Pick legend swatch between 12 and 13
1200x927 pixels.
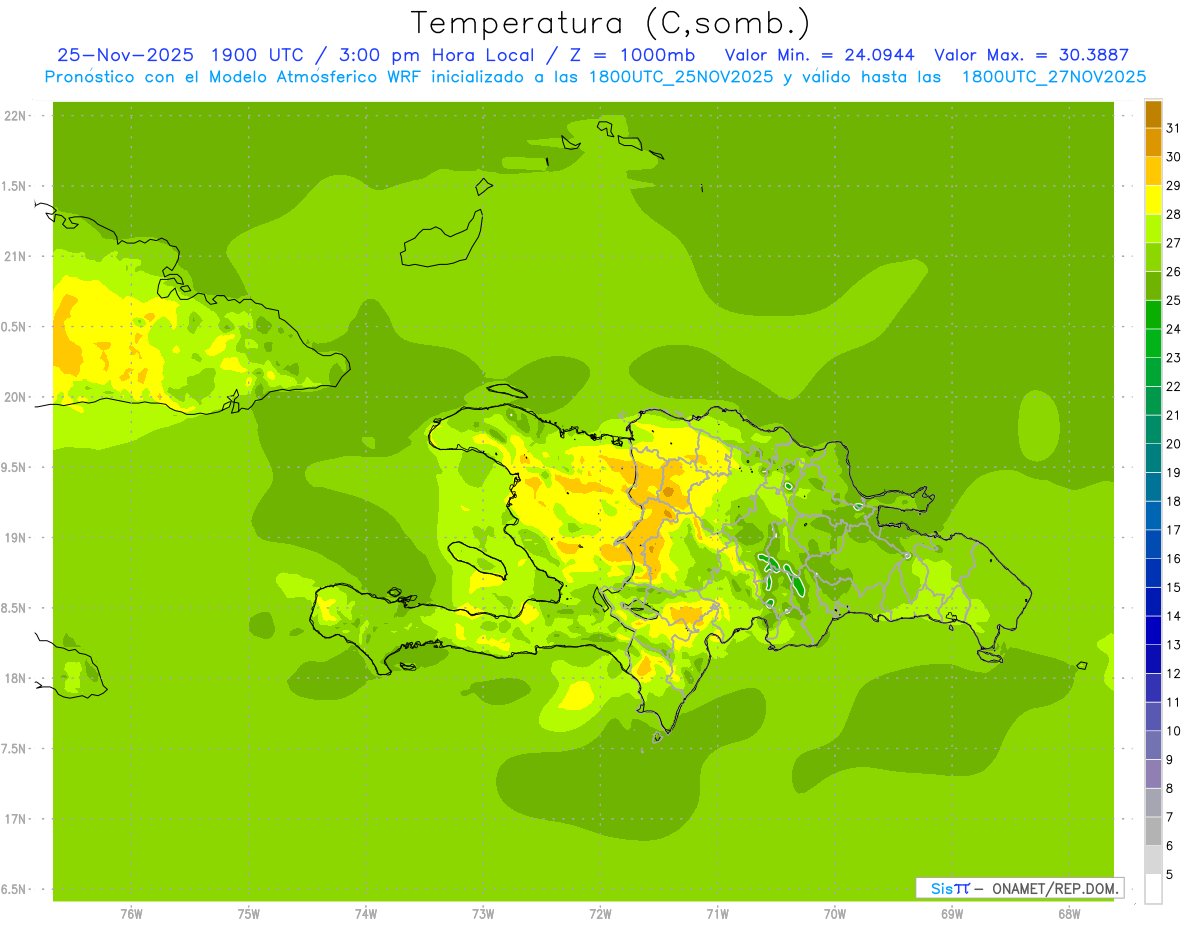pos(1153,659)
